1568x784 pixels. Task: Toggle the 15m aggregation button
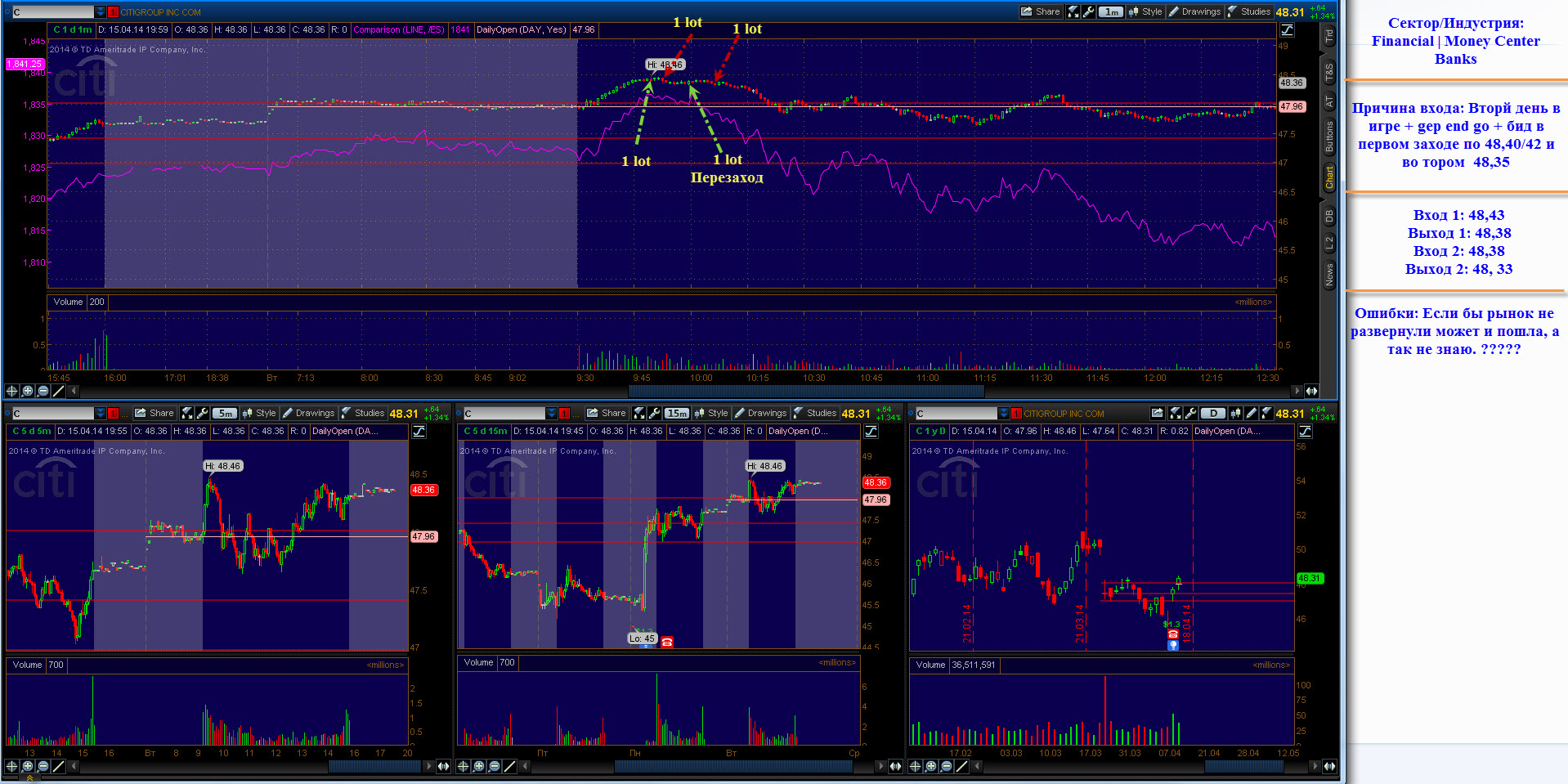[676, 413]
